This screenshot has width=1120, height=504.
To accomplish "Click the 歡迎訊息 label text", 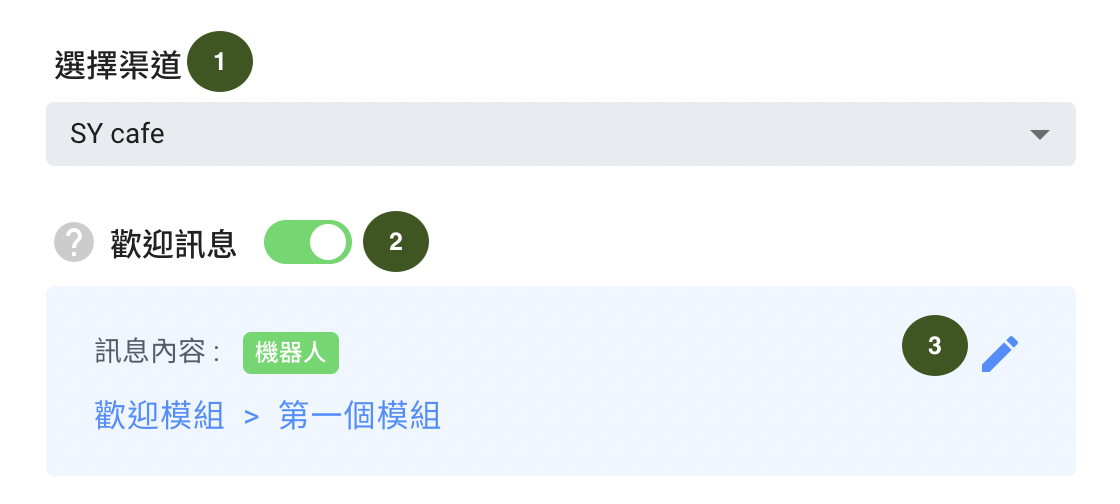I will pyautogui.click(x=174, y=243).
